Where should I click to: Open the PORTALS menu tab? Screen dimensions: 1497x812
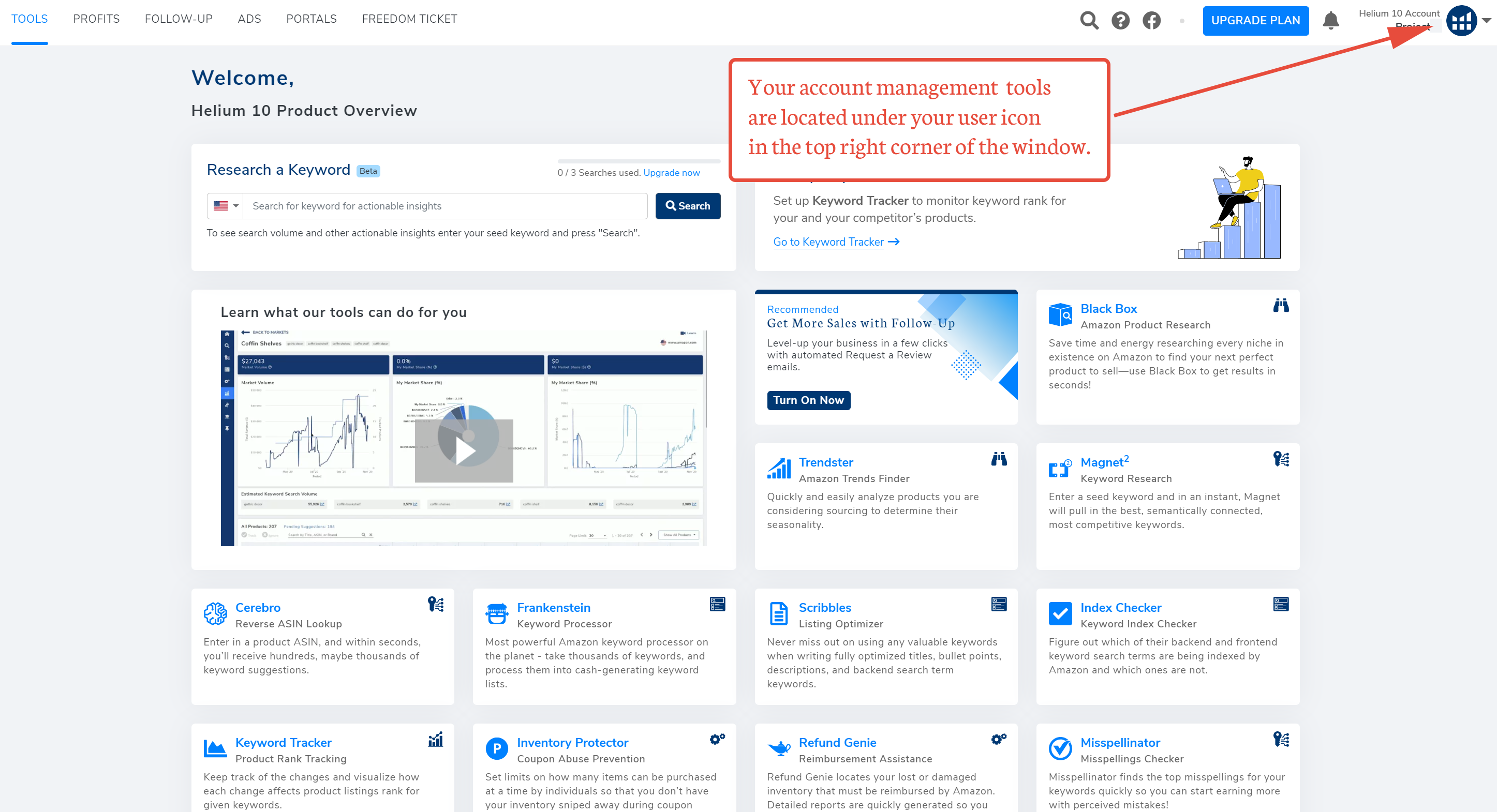311,19
